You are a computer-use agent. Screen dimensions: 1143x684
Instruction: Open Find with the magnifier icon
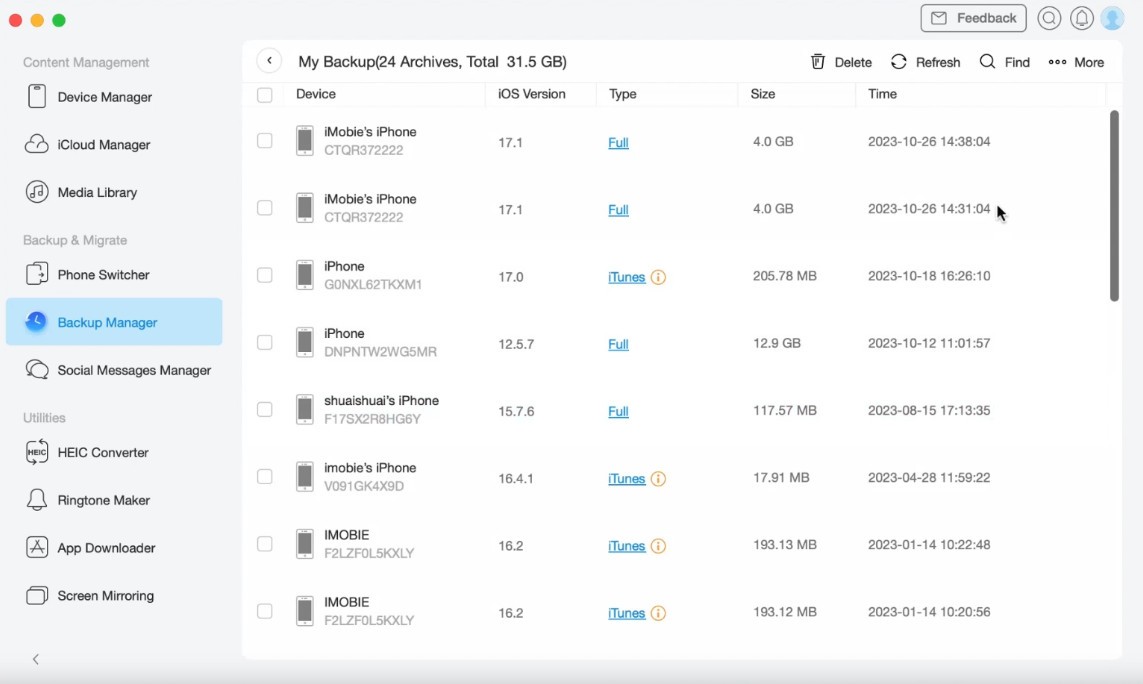point(987,62)
